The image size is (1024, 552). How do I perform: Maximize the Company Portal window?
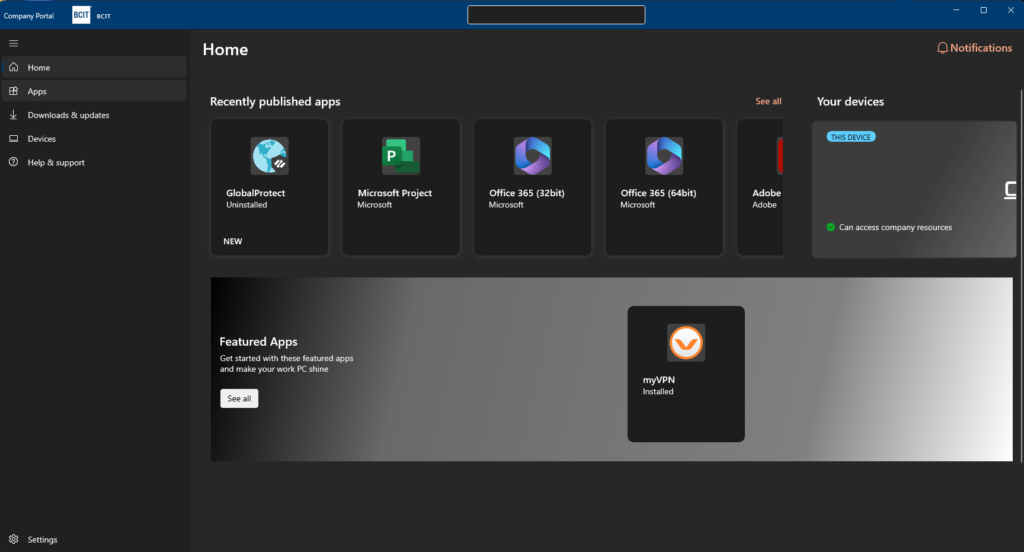pos(984,10)
